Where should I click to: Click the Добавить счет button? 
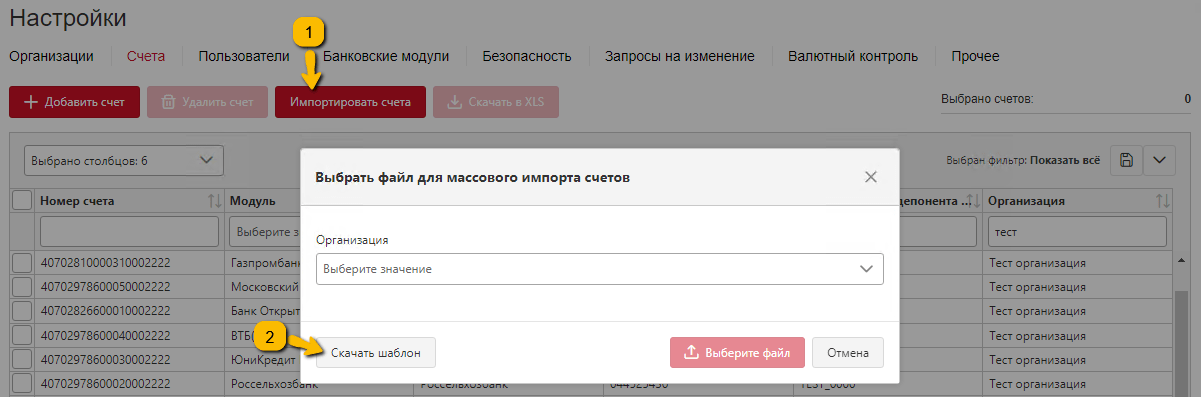(x=74, y=102)
